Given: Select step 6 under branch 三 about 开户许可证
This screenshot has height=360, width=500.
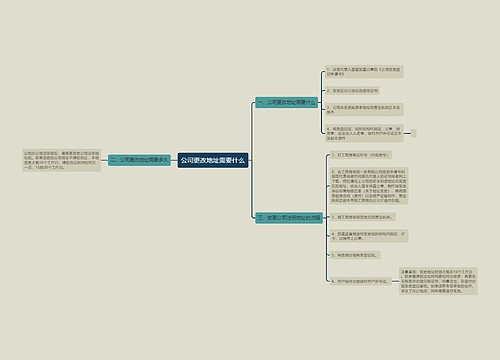Looking at the screenshot, I should point(361,281).
